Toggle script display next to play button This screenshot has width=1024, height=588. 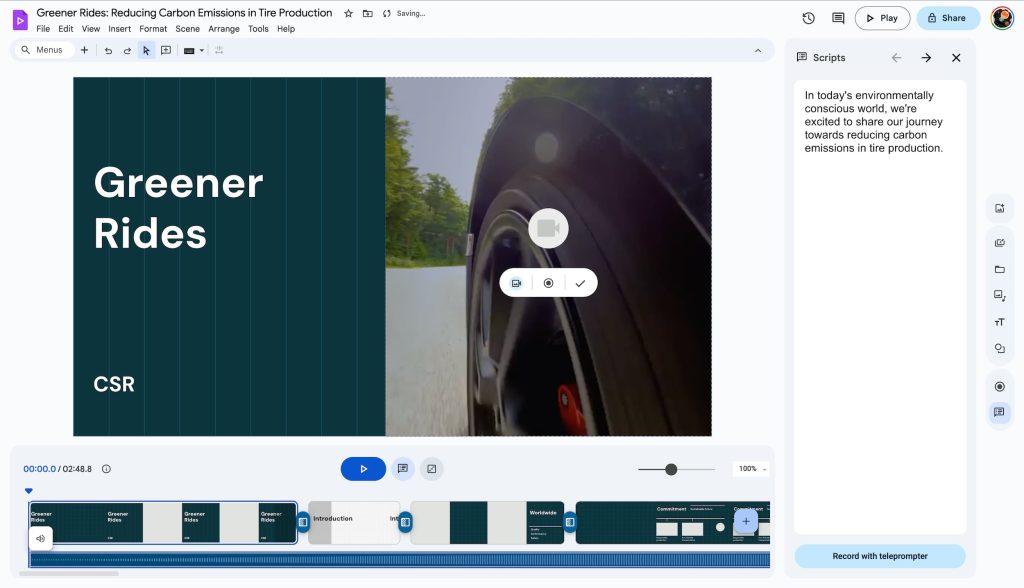point(402,468)
